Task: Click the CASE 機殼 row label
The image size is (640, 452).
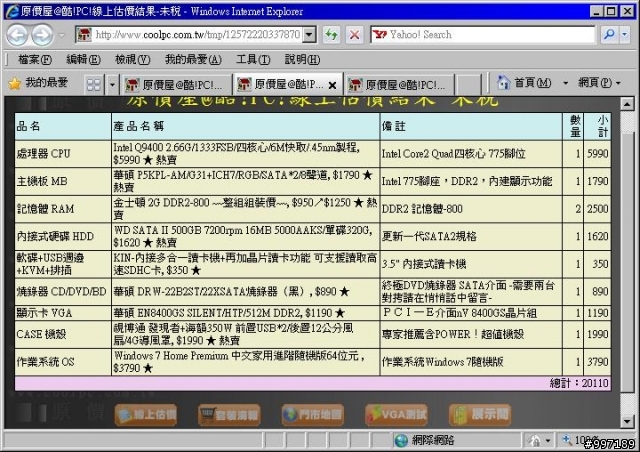Action: [41, 334]
